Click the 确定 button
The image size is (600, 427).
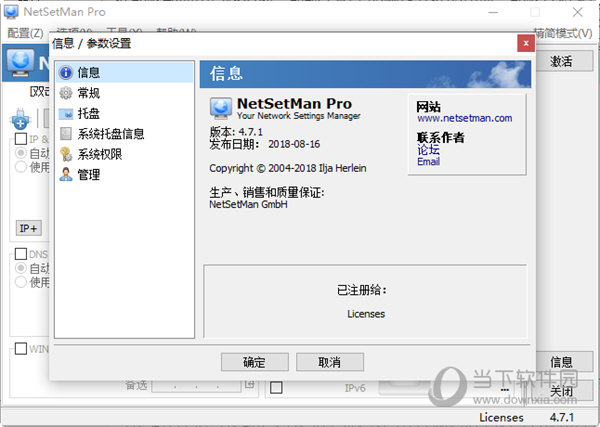(x=254, y=362)
